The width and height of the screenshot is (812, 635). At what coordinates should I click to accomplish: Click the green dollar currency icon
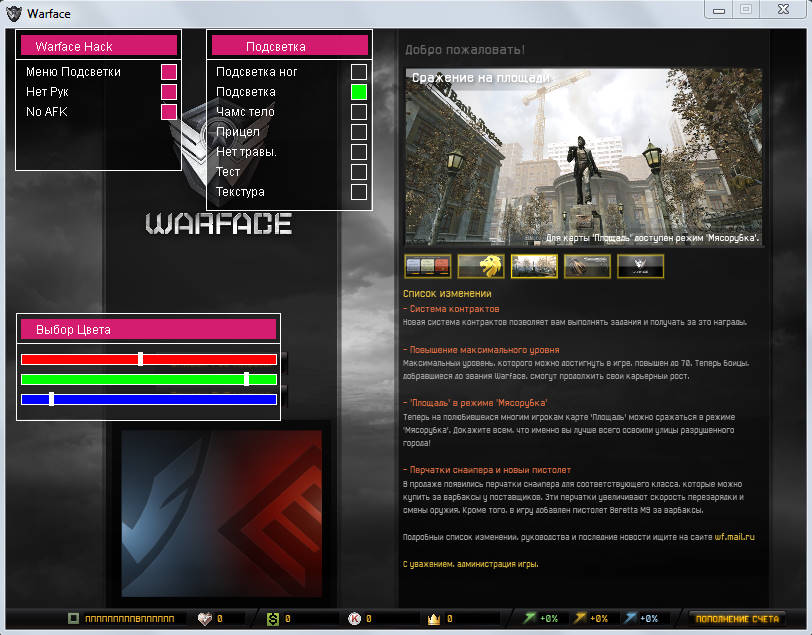[273, 618]
